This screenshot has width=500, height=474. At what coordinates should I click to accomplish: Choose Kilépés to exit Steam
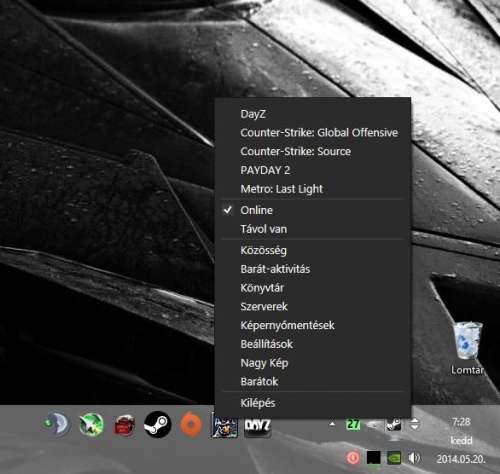[x=312, y=403]
